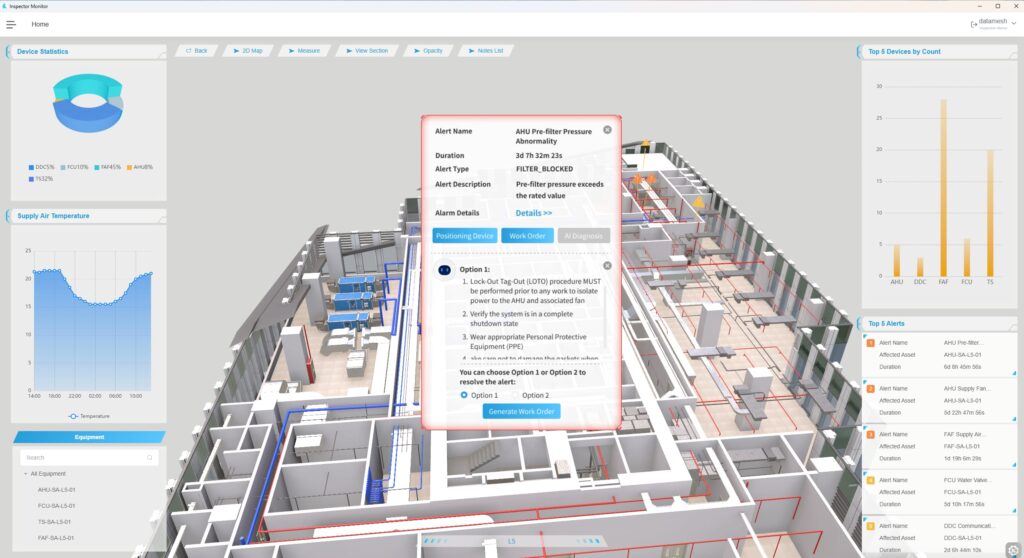Open the hamburger menu icon
Screen dimensions: 1024x558
(x=11, y=24)
